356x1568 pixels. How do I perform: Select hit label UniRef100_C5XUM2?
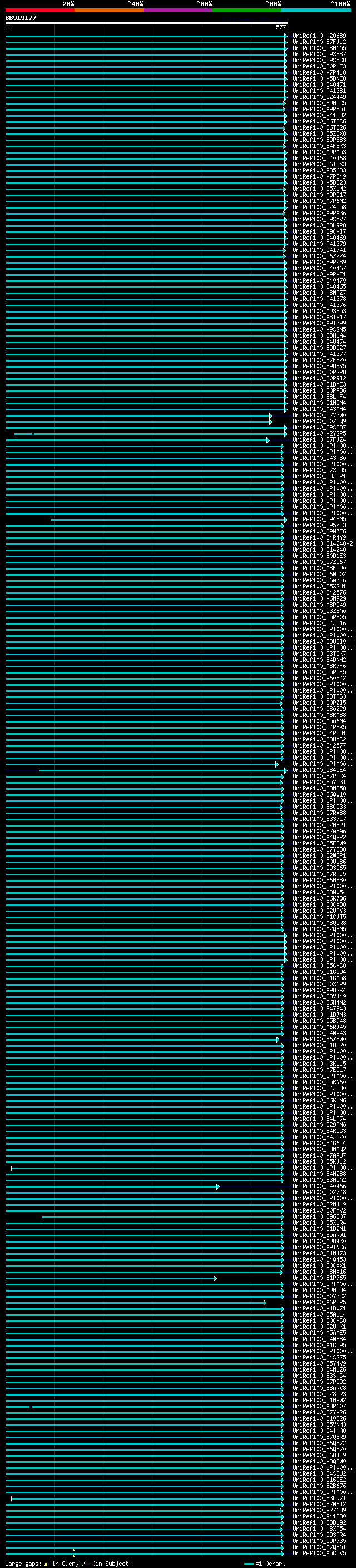[319, 189]
